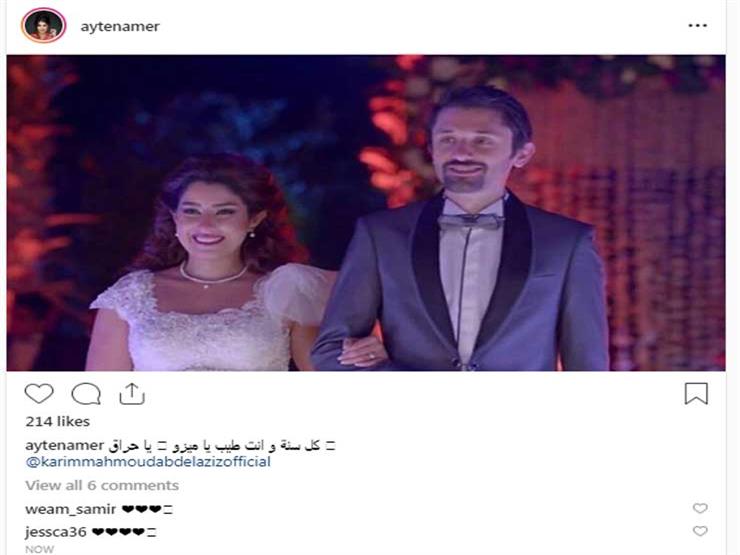This screenshot has width=740, height=555.
Task: Expand View all 6 comments
Action: [x=102, y=485]
